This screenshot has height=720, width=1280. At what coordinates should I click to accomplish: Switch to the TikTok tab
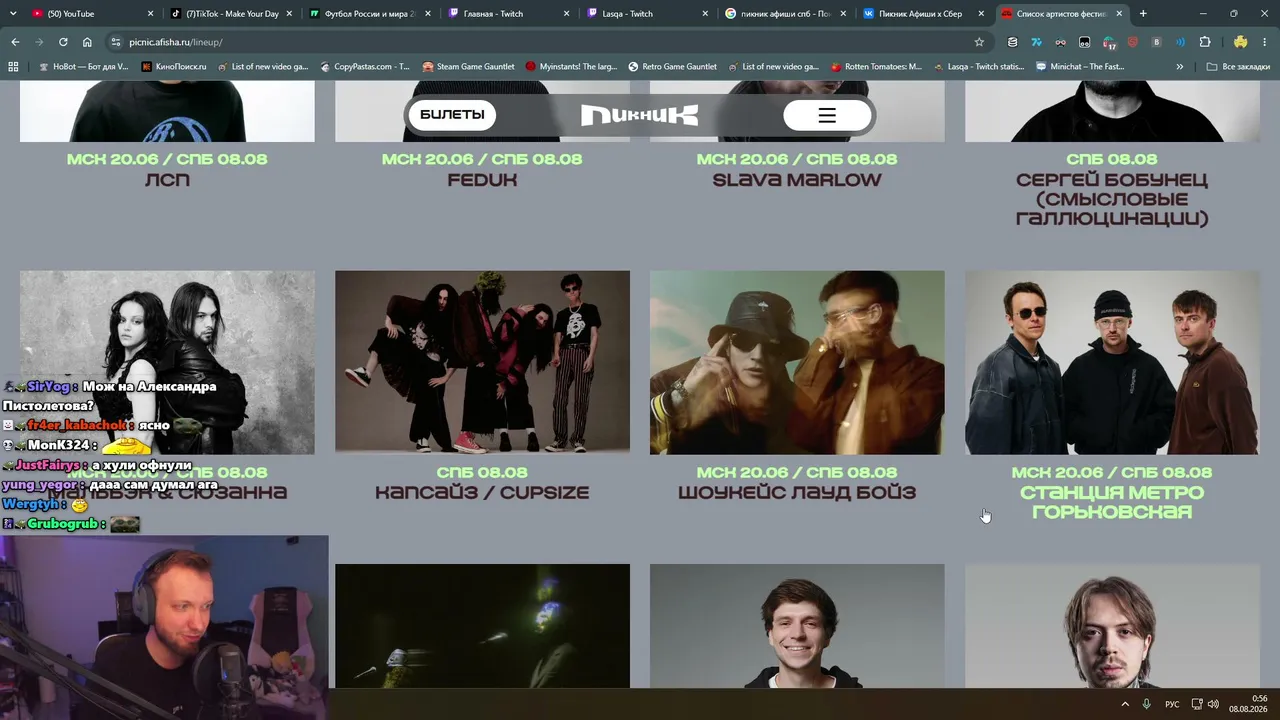tap(229, 14)
